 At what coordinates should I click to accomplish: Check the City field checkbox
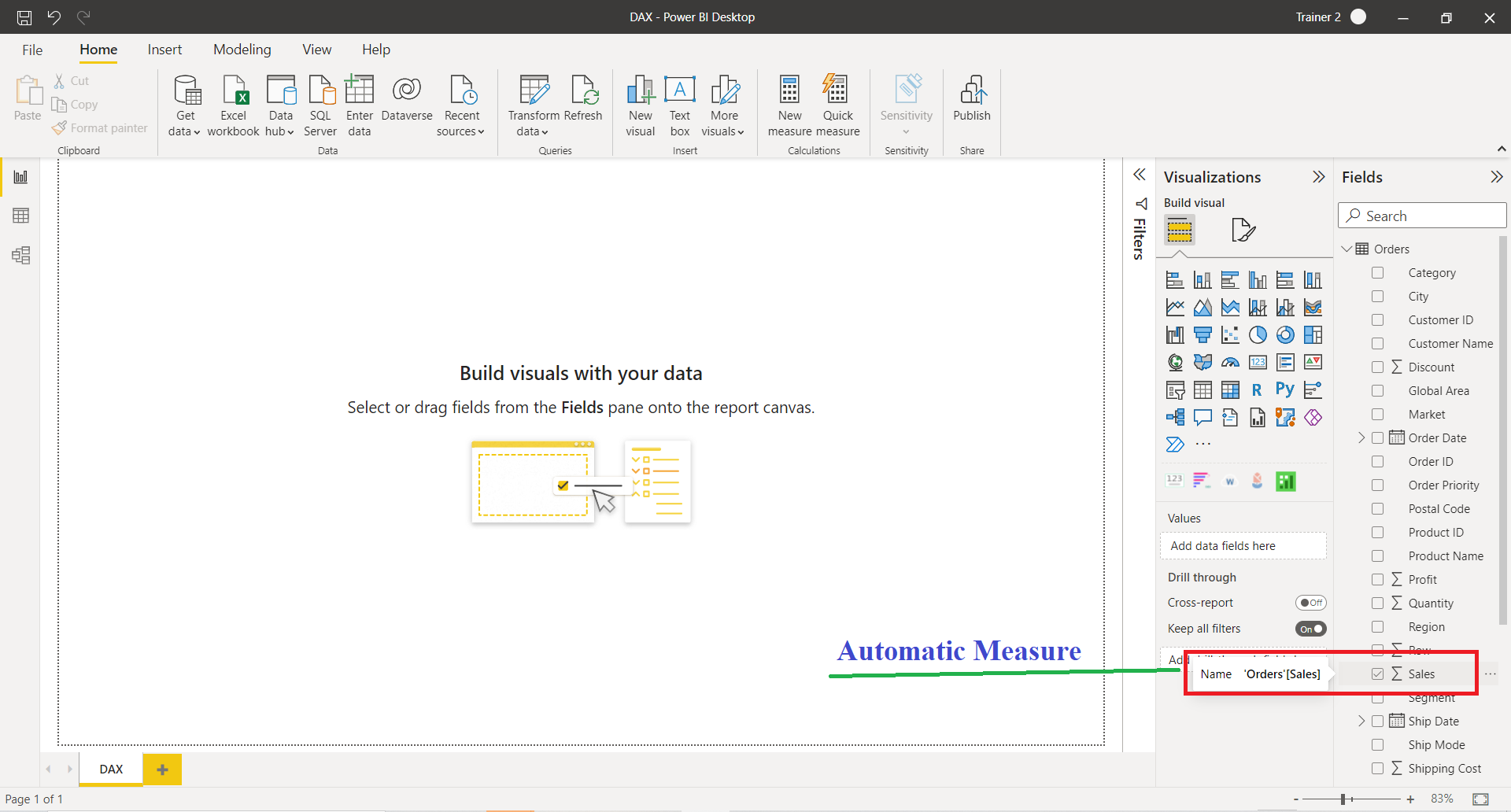[x=1377, y=296]
